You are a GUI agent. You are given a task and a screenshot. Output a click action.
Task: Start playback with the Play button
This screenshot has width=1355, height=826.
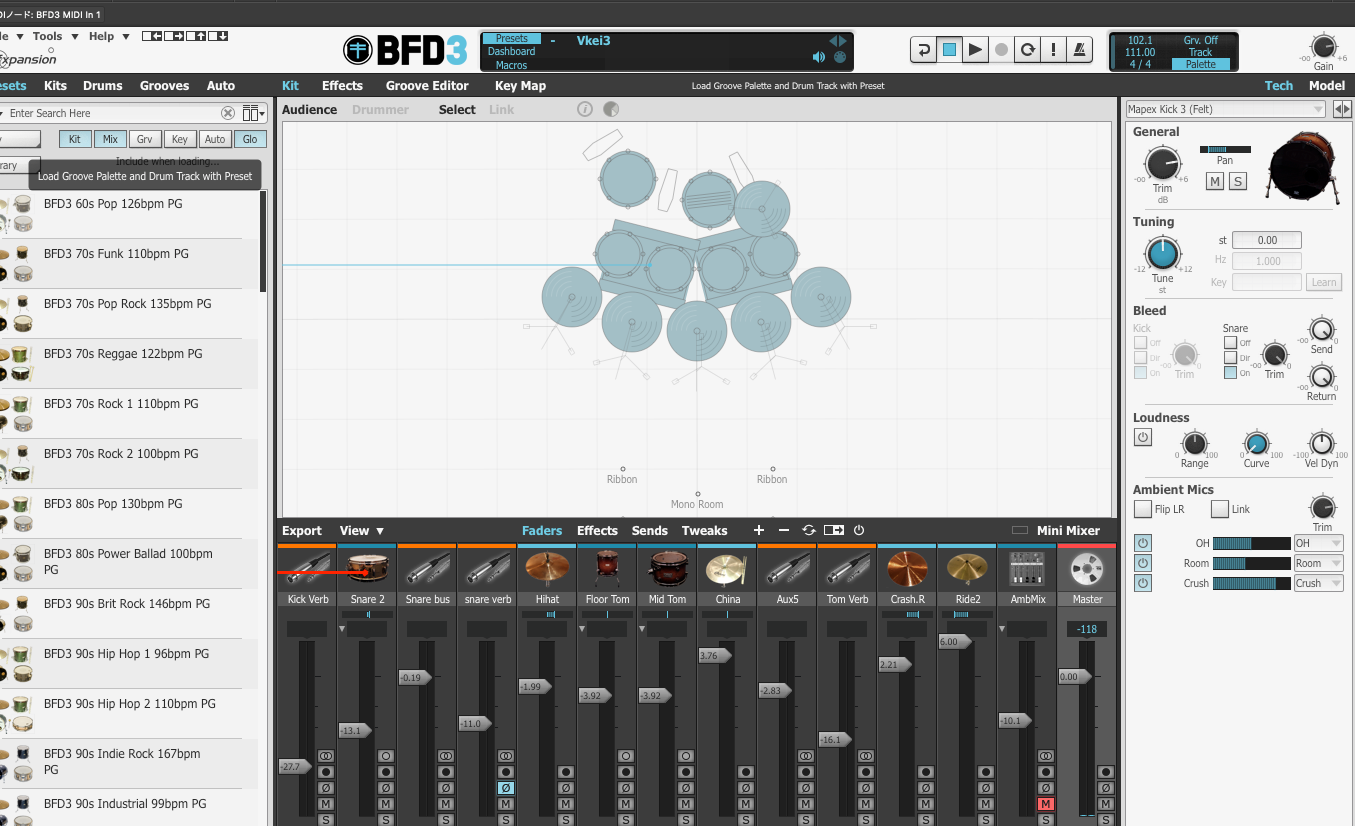(x=975, y=49)
